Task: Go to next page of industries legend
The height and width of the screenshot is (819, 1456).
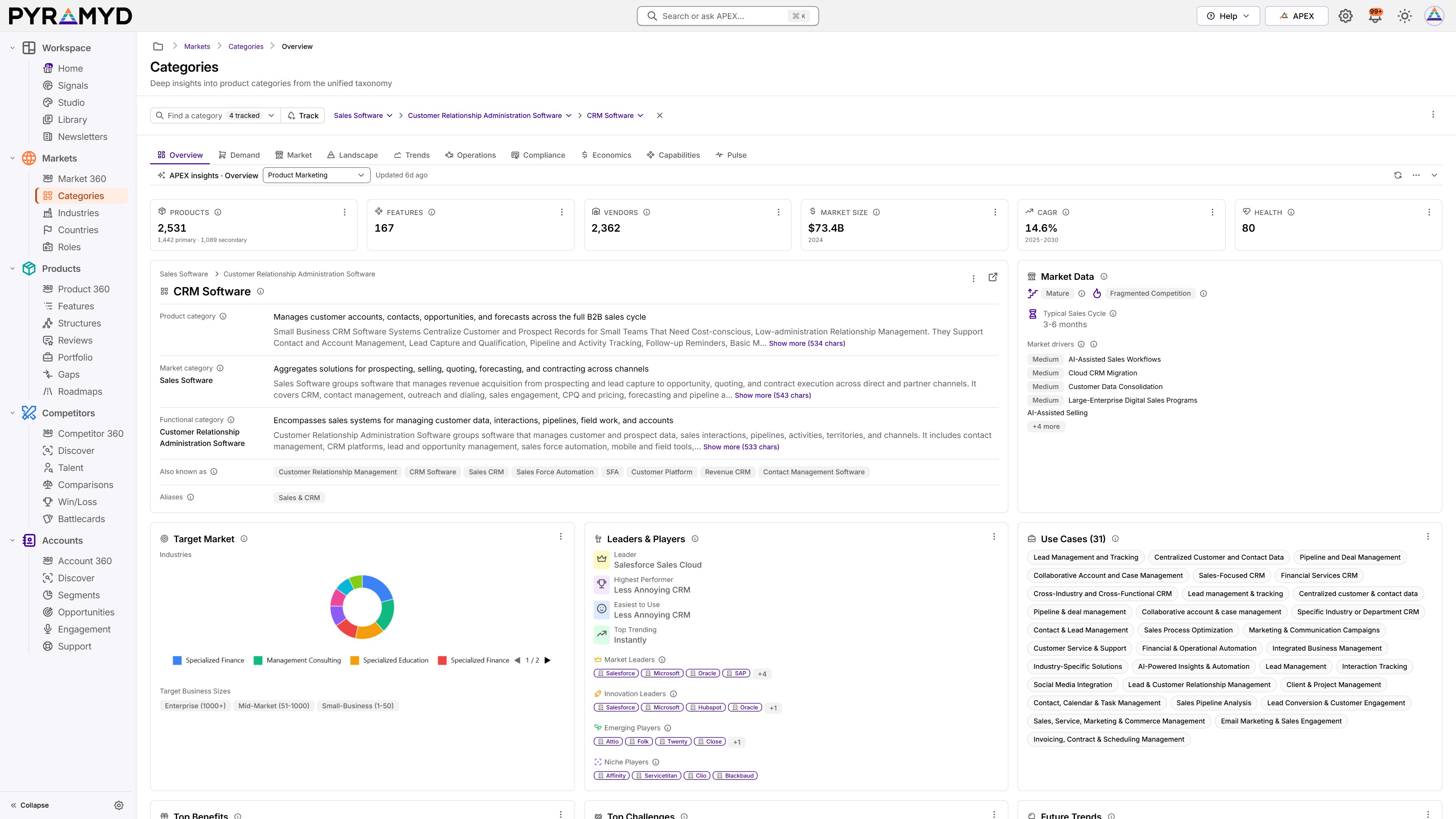Action: coord(547,660)
